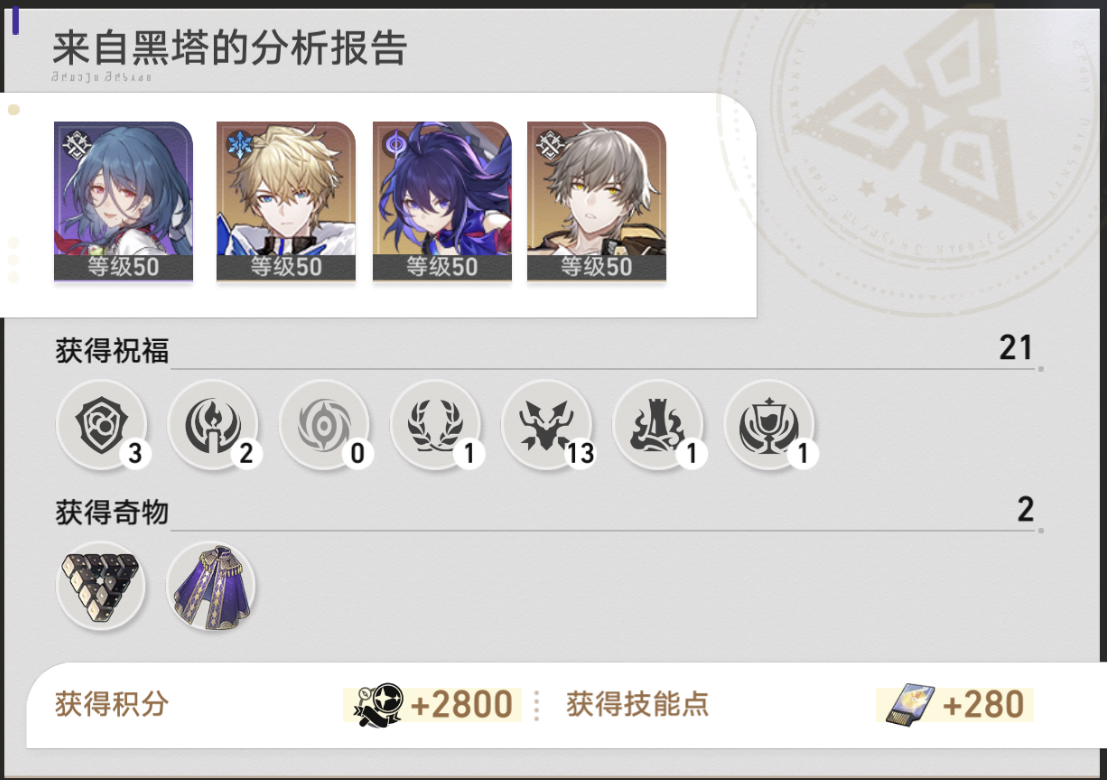Click the Destruction tower blessing icon
The width and height of the screenshot is (1107, 780).
(658, 424)
